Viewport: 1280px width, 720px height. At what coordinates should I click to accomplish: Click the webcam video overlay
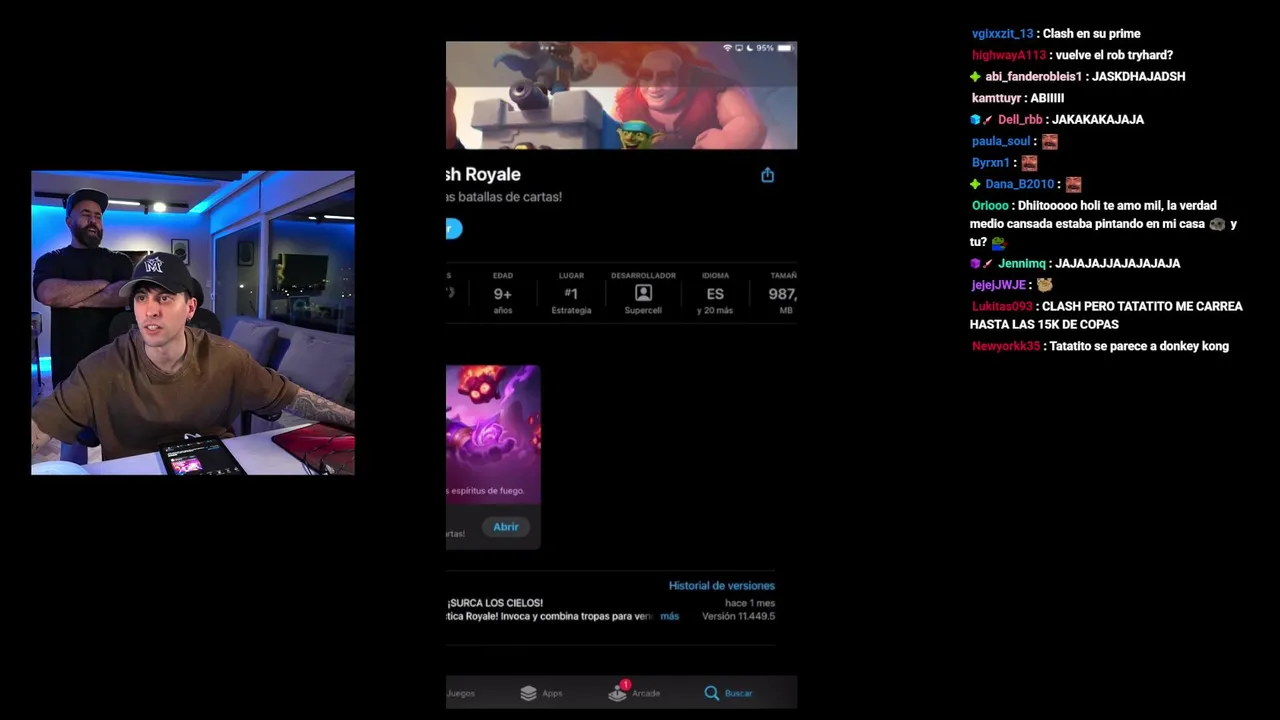point(192,322)
